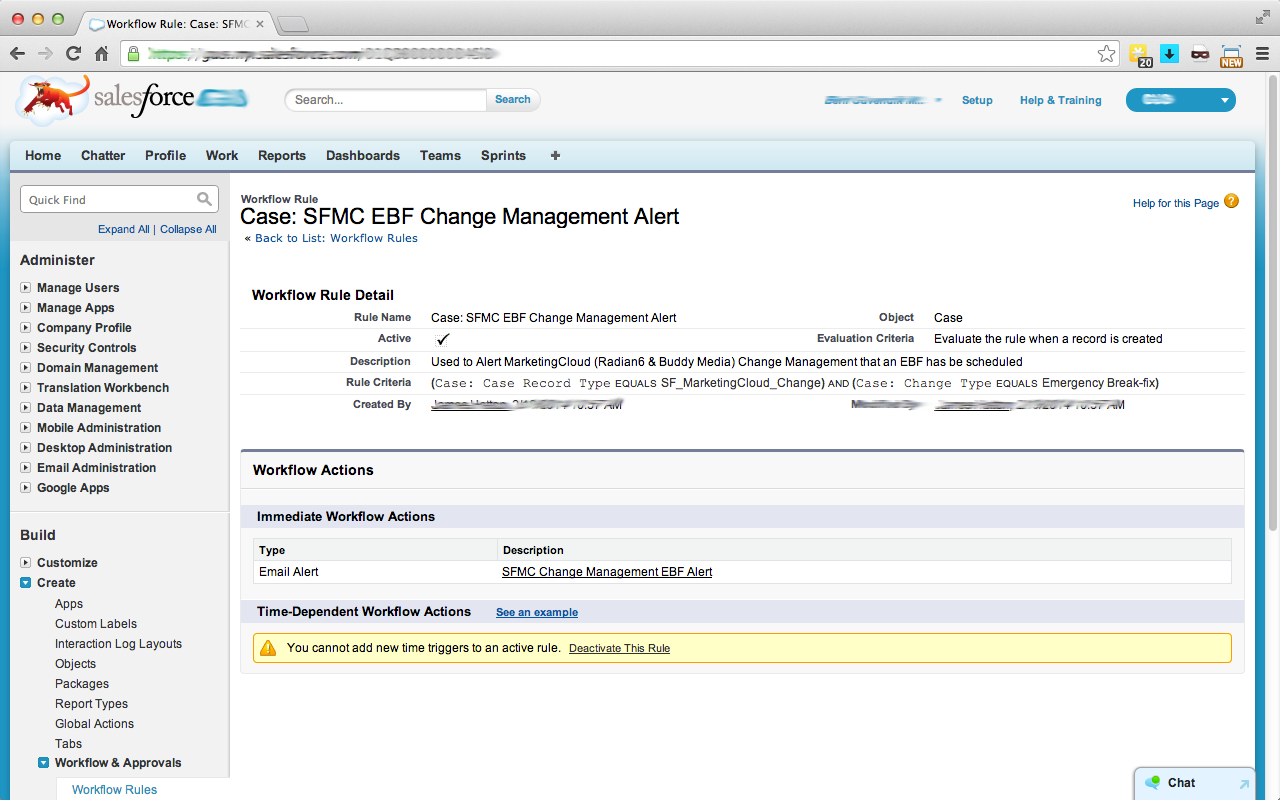The height and width of the screenshot is (800, 1280).
Task: Open Report Types in sidebar
Action: coord(91,704)
